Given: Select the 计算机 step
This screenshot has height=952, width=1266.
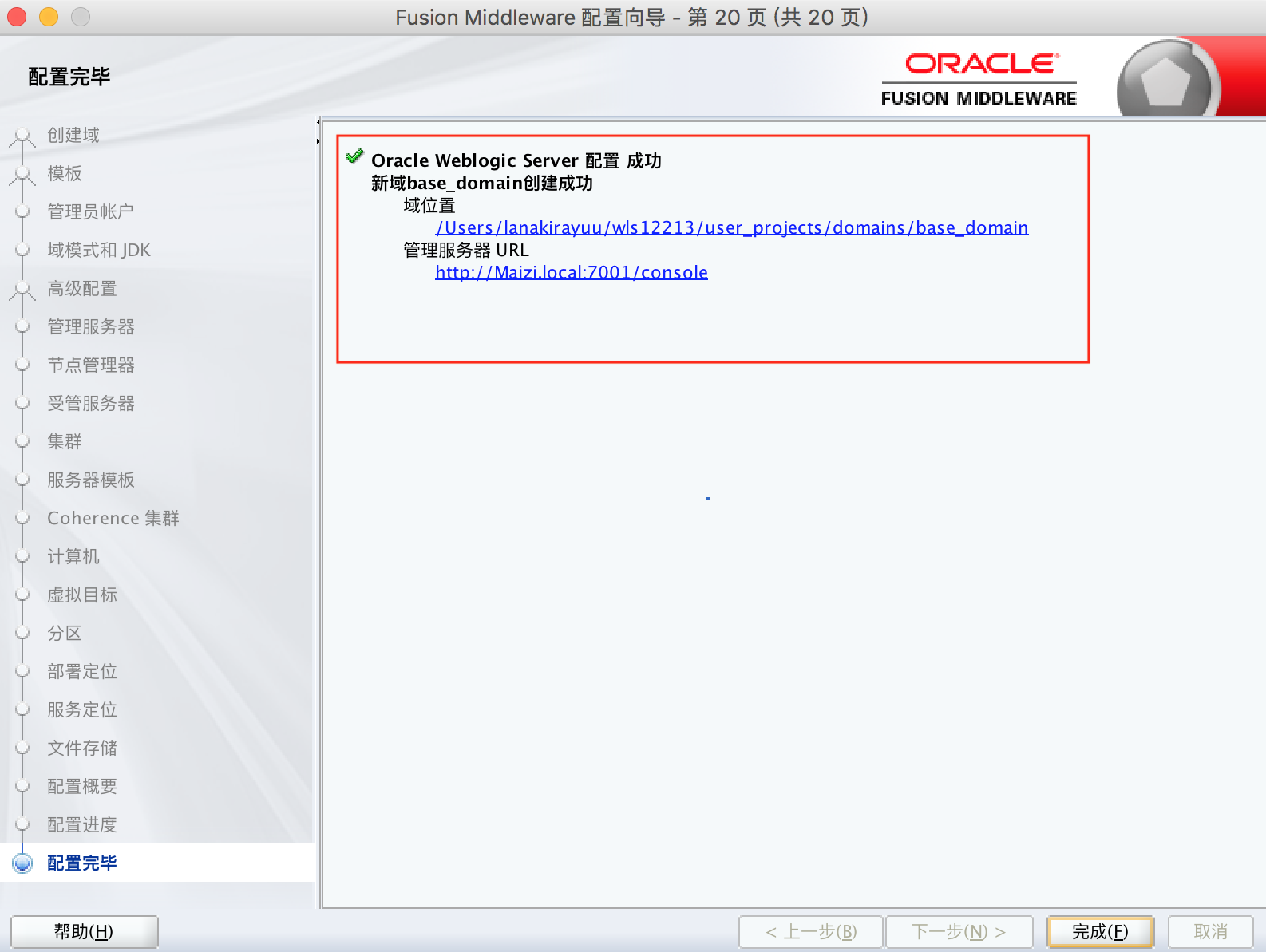Looking at the screenshot, I should point(73,557).
